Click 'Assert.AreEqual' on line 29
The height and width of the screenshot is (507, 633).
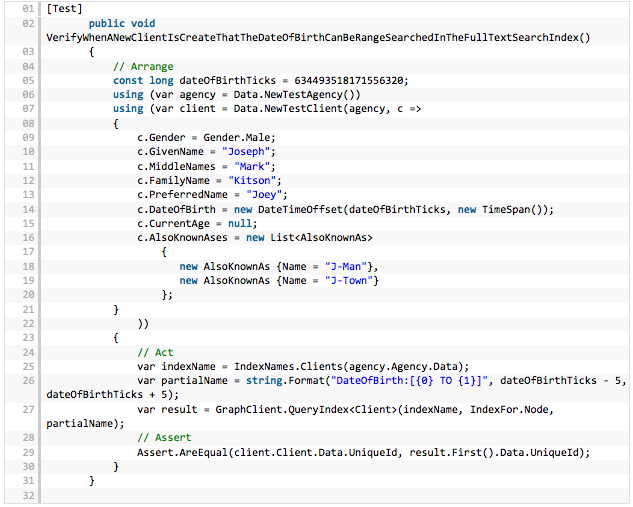(x=182, y=453)
